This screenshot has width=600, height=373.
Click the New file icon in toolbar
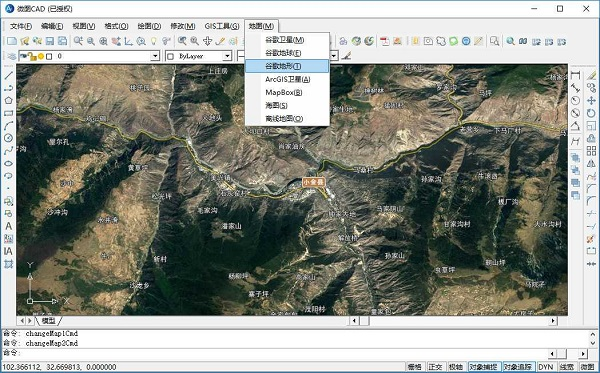point(12,41)
